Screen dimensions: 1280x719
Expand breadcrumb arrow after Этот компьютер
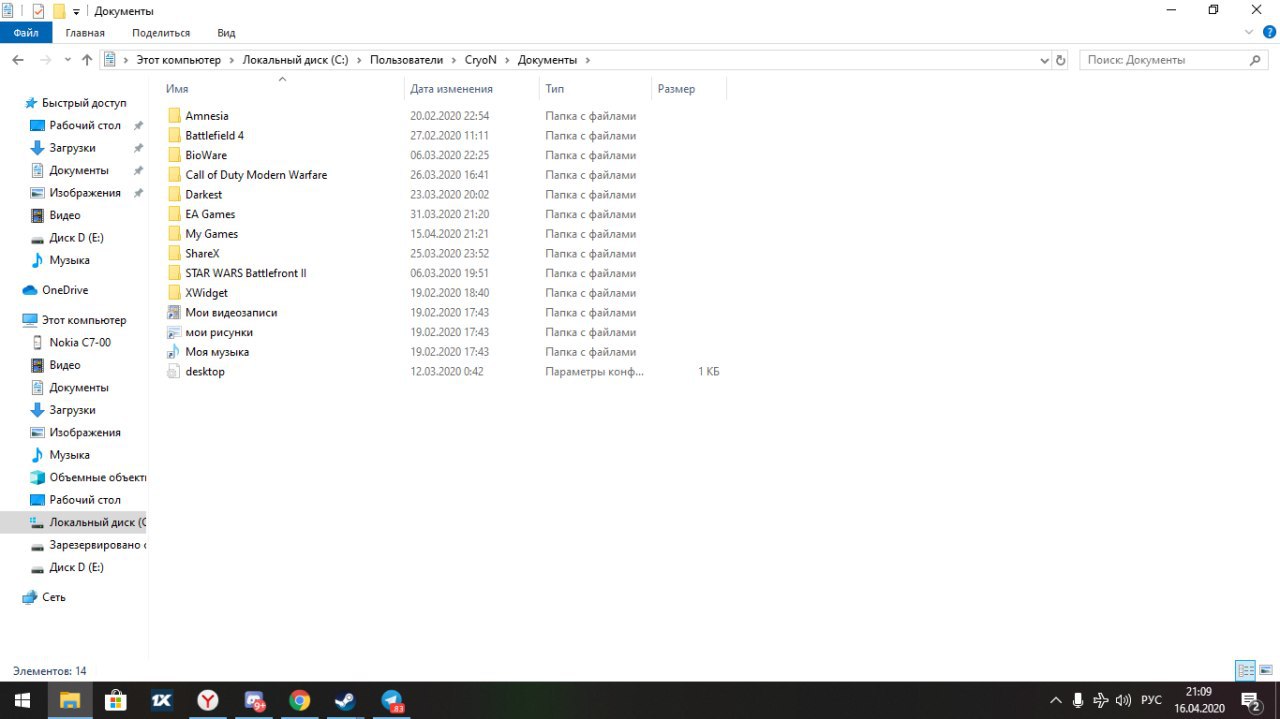(x=232, y=60)
